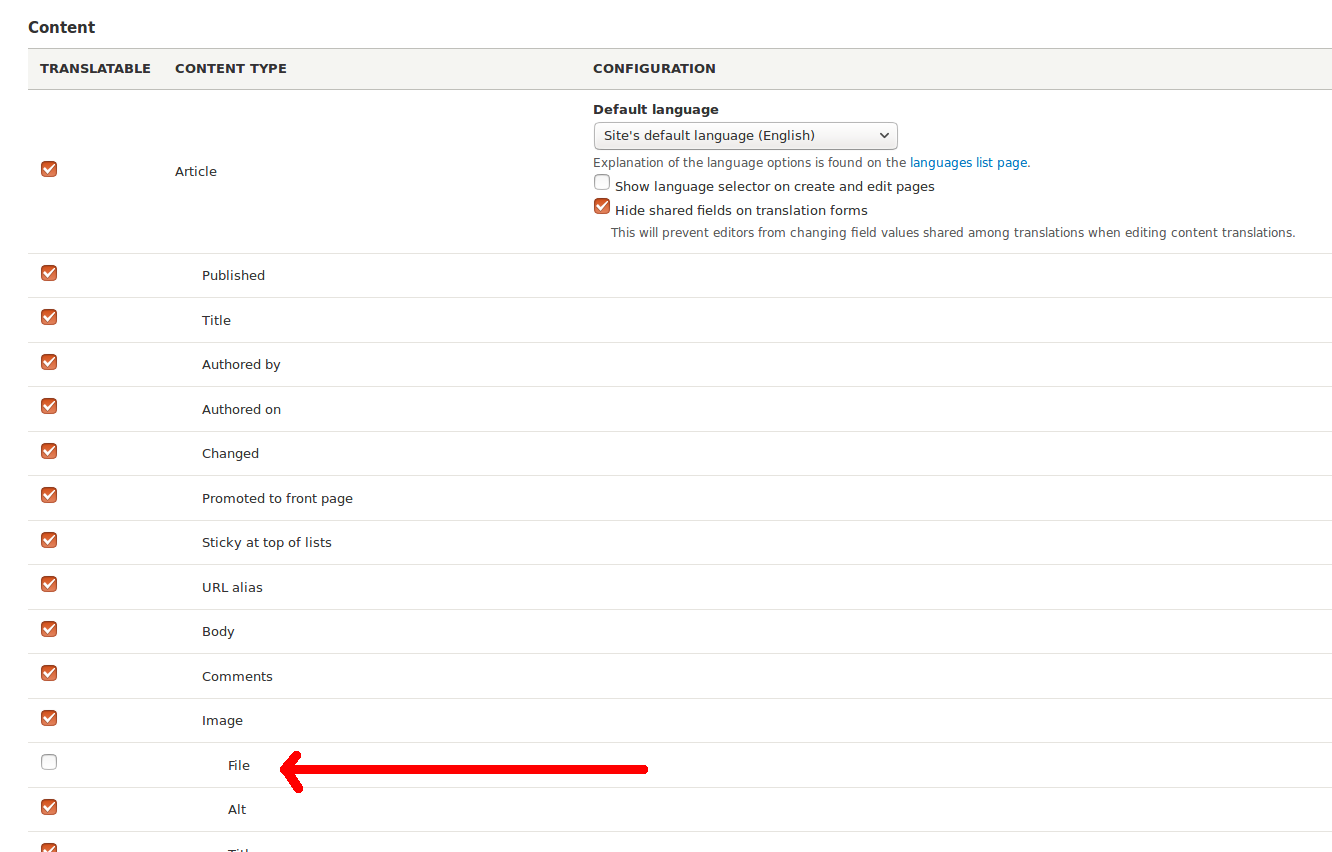Screen dimensions: 1332x852
Task: Toggle the Authored by translatable checkbox
Action: click(48, 362)
